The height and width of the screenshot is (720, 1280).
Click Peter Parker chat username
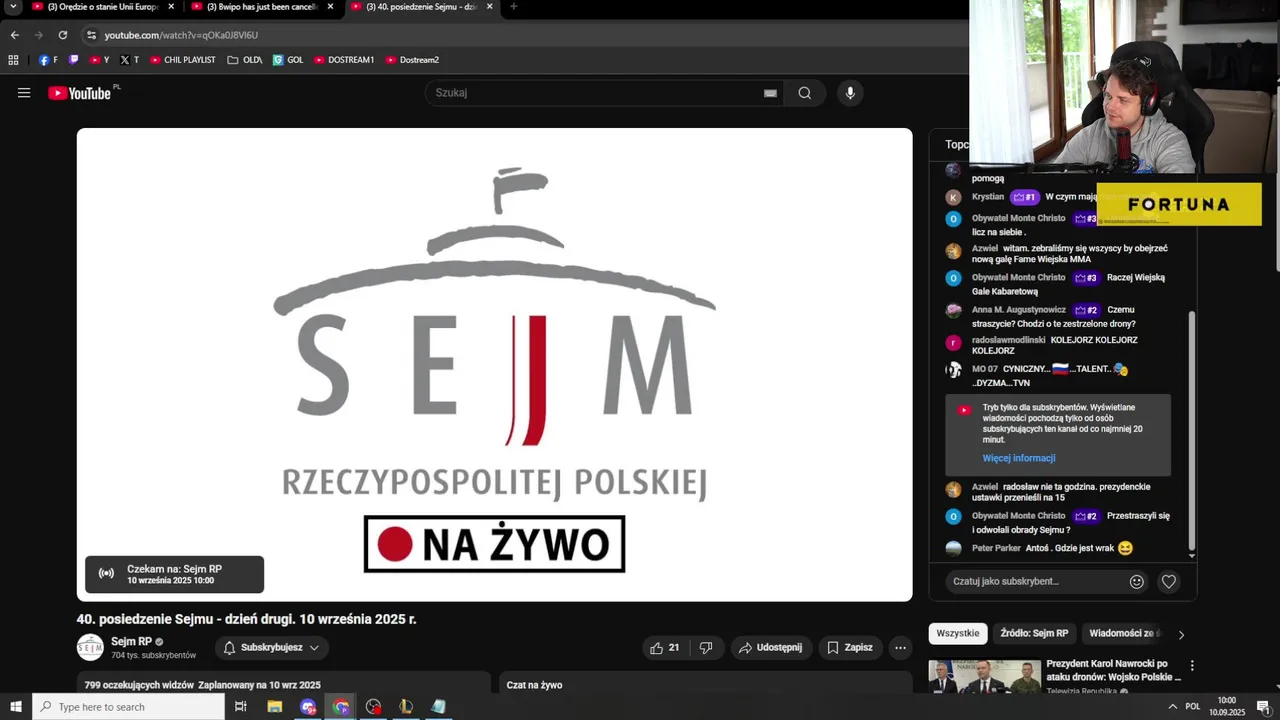coord(996,548)
